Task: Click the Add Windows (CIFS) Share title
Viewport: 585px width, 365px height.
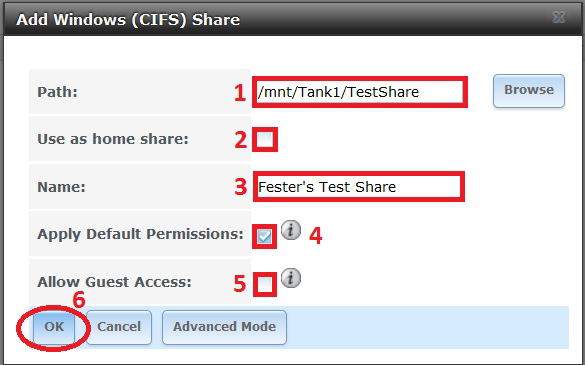Action: (128, 20)
